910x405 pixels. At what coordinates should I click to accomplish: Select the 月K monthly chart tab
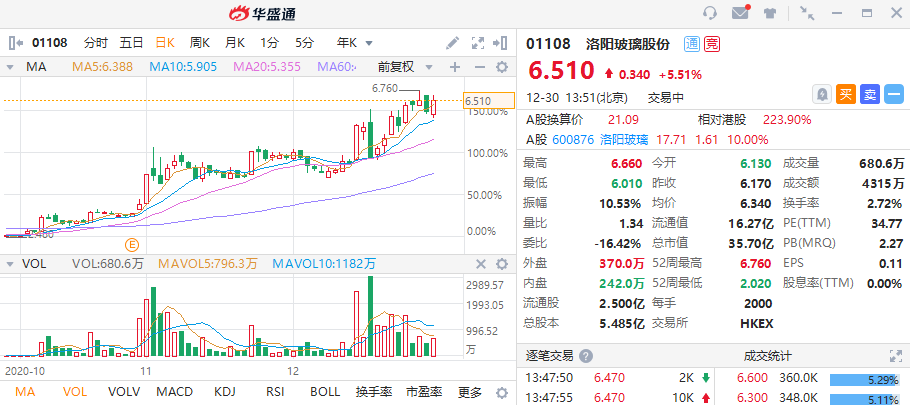click(x=235, y=42)
